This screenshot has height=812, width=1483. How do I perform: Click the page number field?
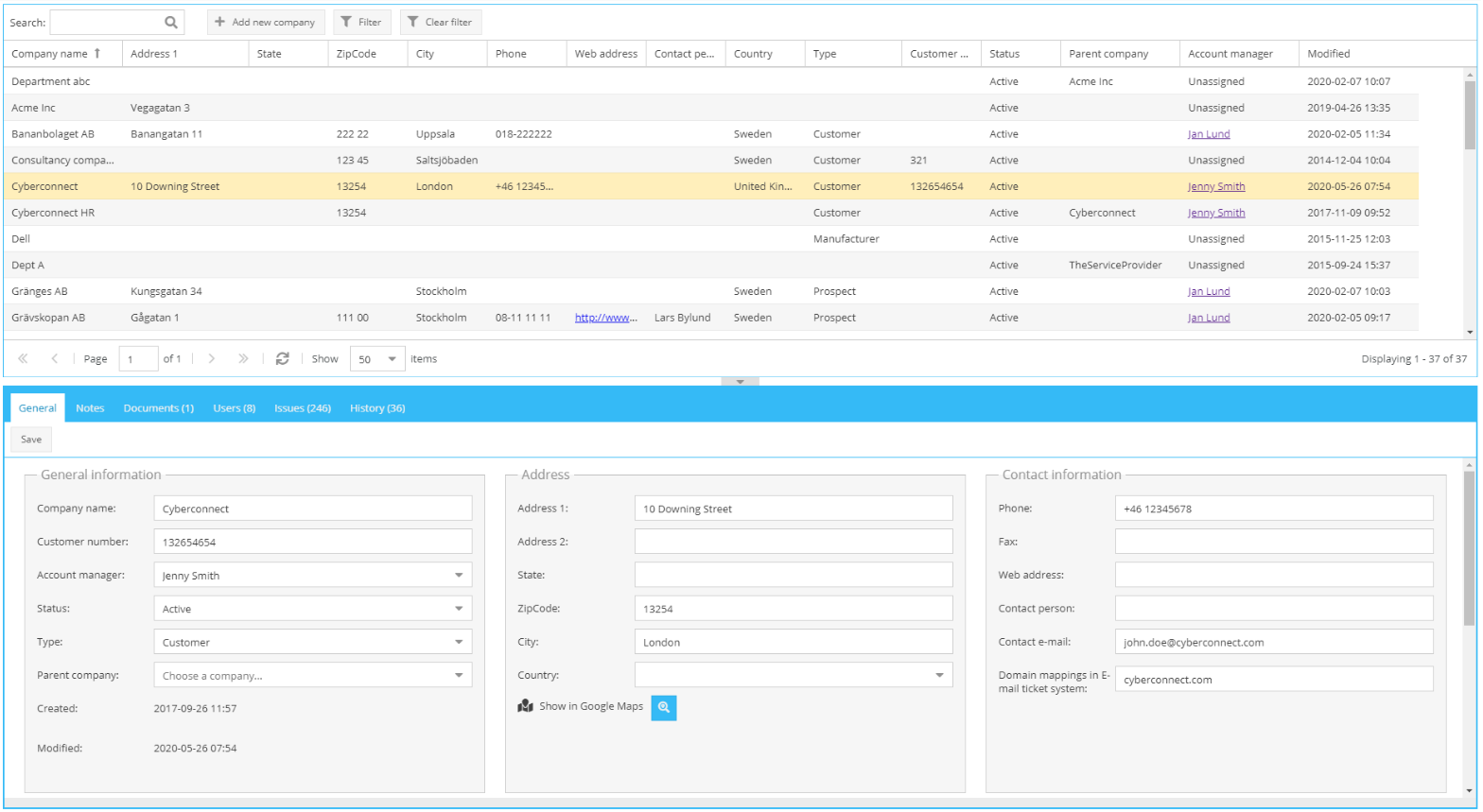[x=138, y=358]
